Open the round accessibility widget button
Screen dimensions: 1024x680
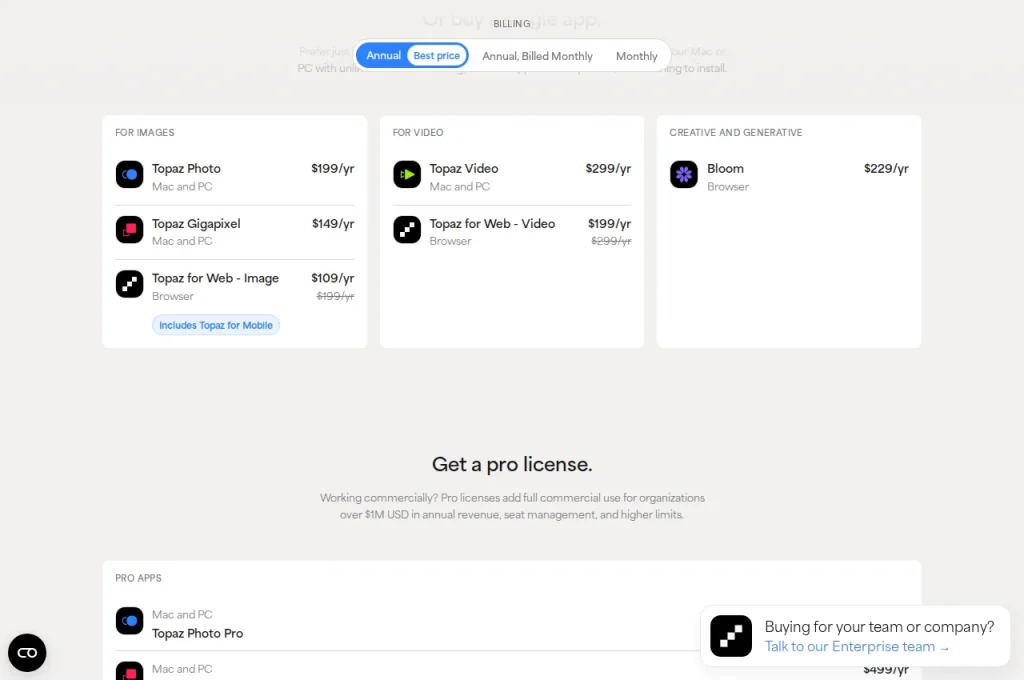27,653
